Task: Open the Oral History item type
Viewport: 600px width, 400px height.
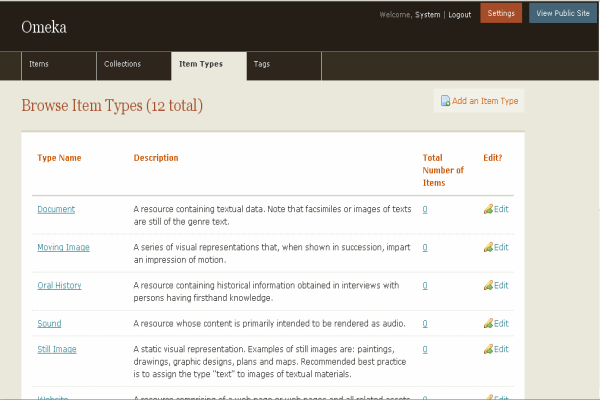Action: 59,285
